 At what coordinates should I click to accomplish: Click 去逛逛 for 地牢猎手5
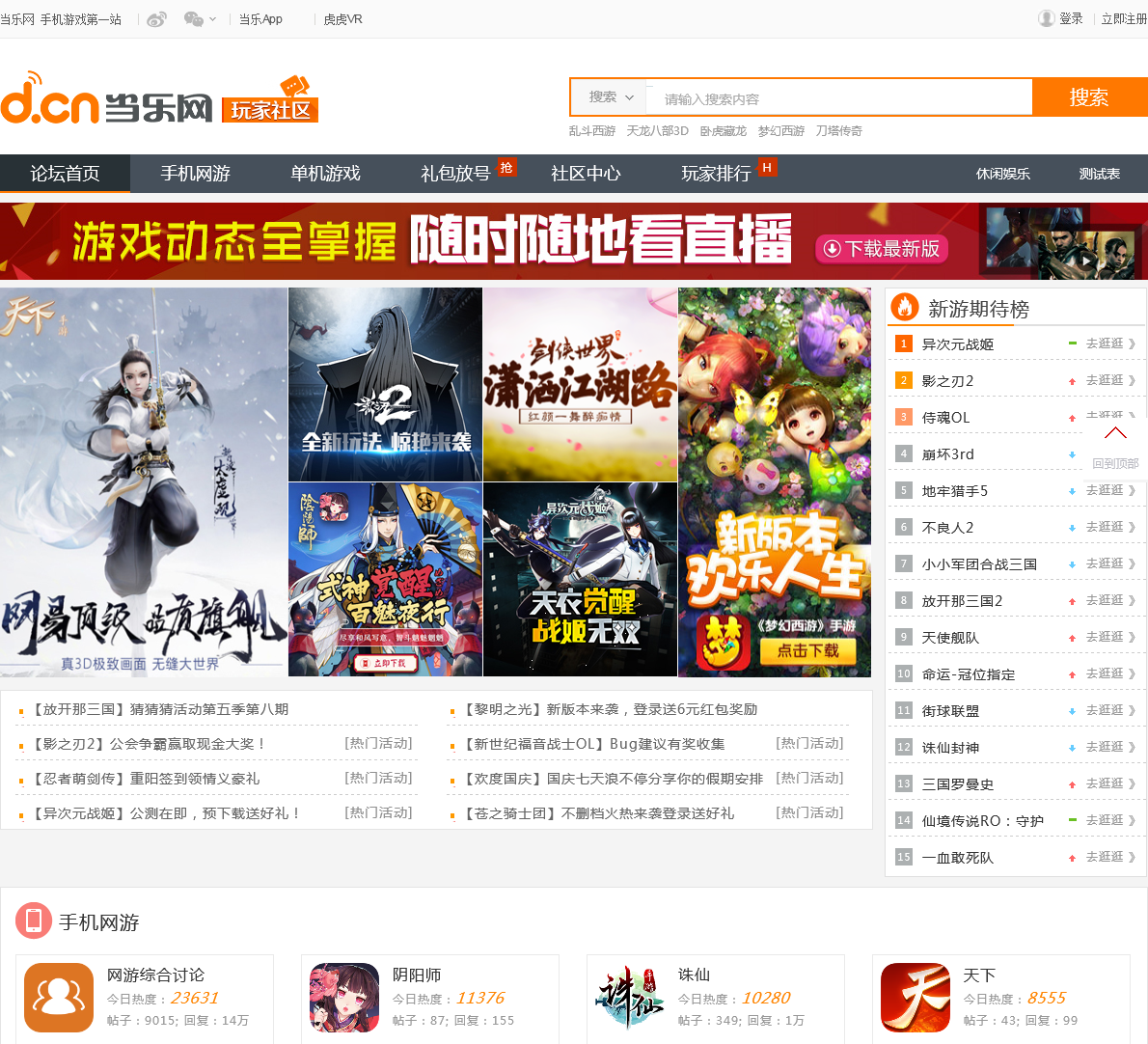click(1110, 490)
